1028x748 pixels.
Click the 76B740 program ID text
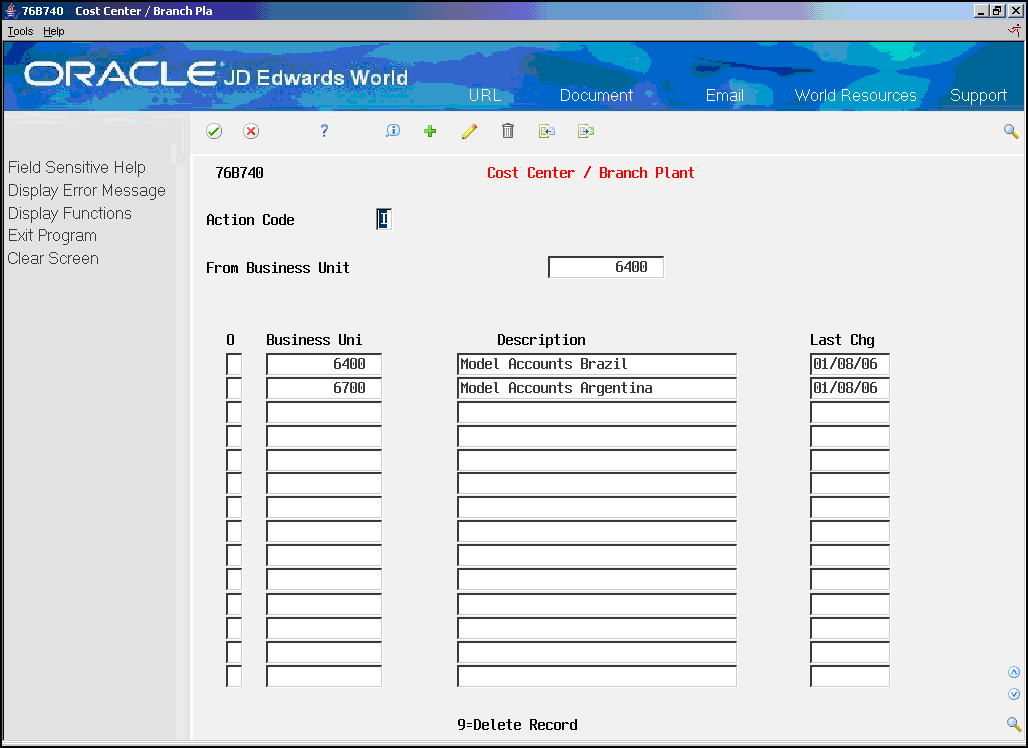tap(239, 173)
